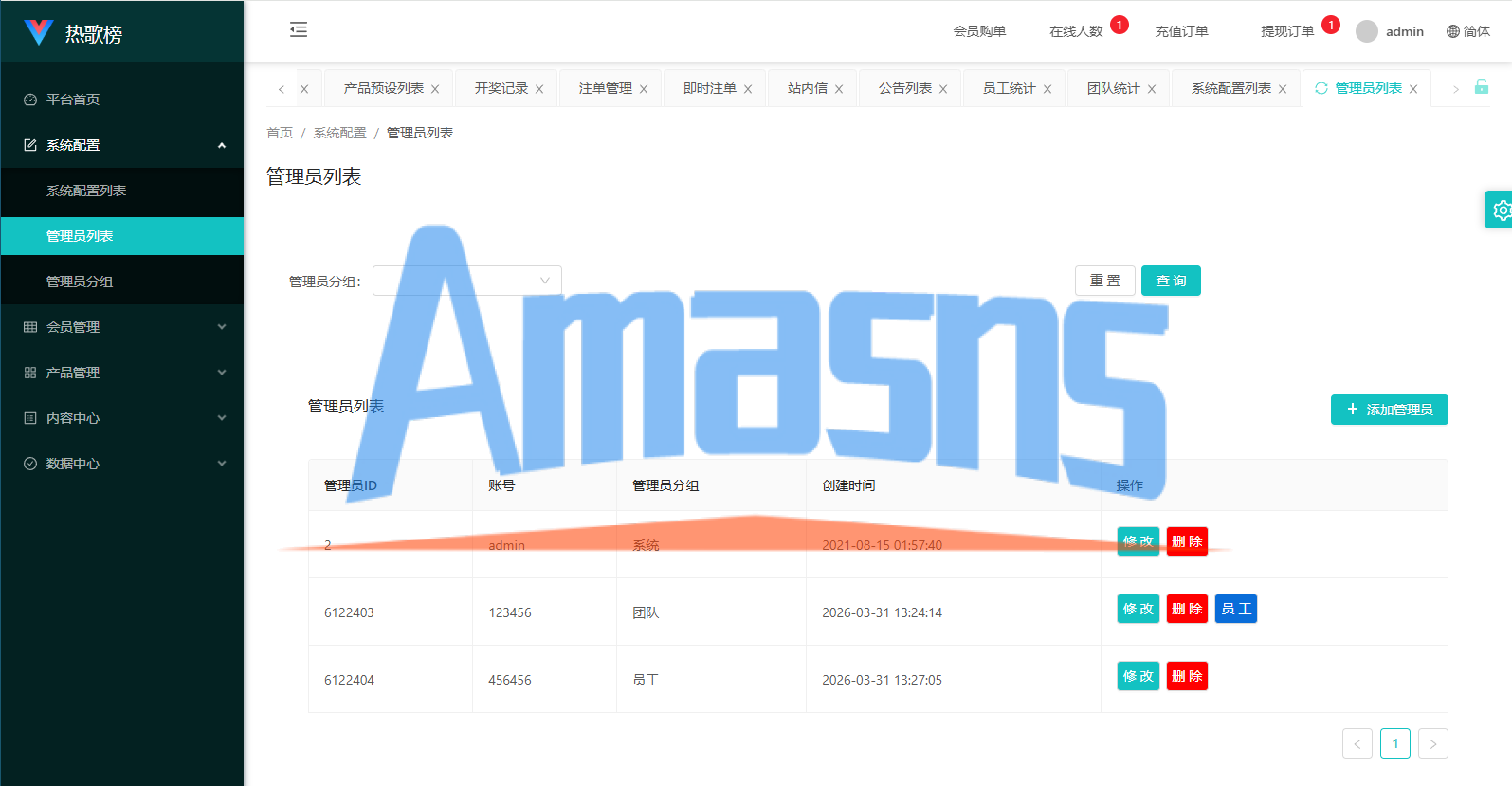Click the 添加管理员 button
The width and height of the screenshot is (1512, 786).
click(1390, 410)
